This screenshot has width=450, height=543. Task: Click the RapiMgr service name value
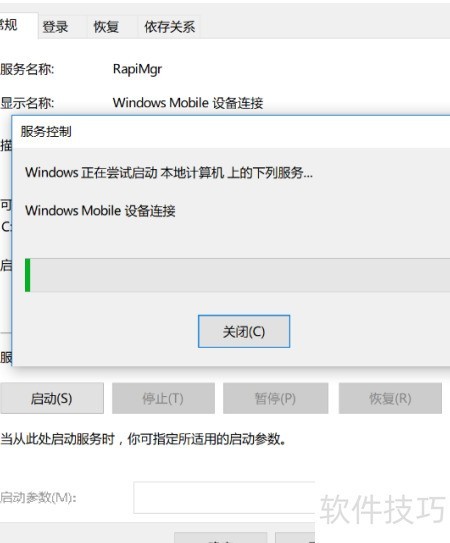137,69
